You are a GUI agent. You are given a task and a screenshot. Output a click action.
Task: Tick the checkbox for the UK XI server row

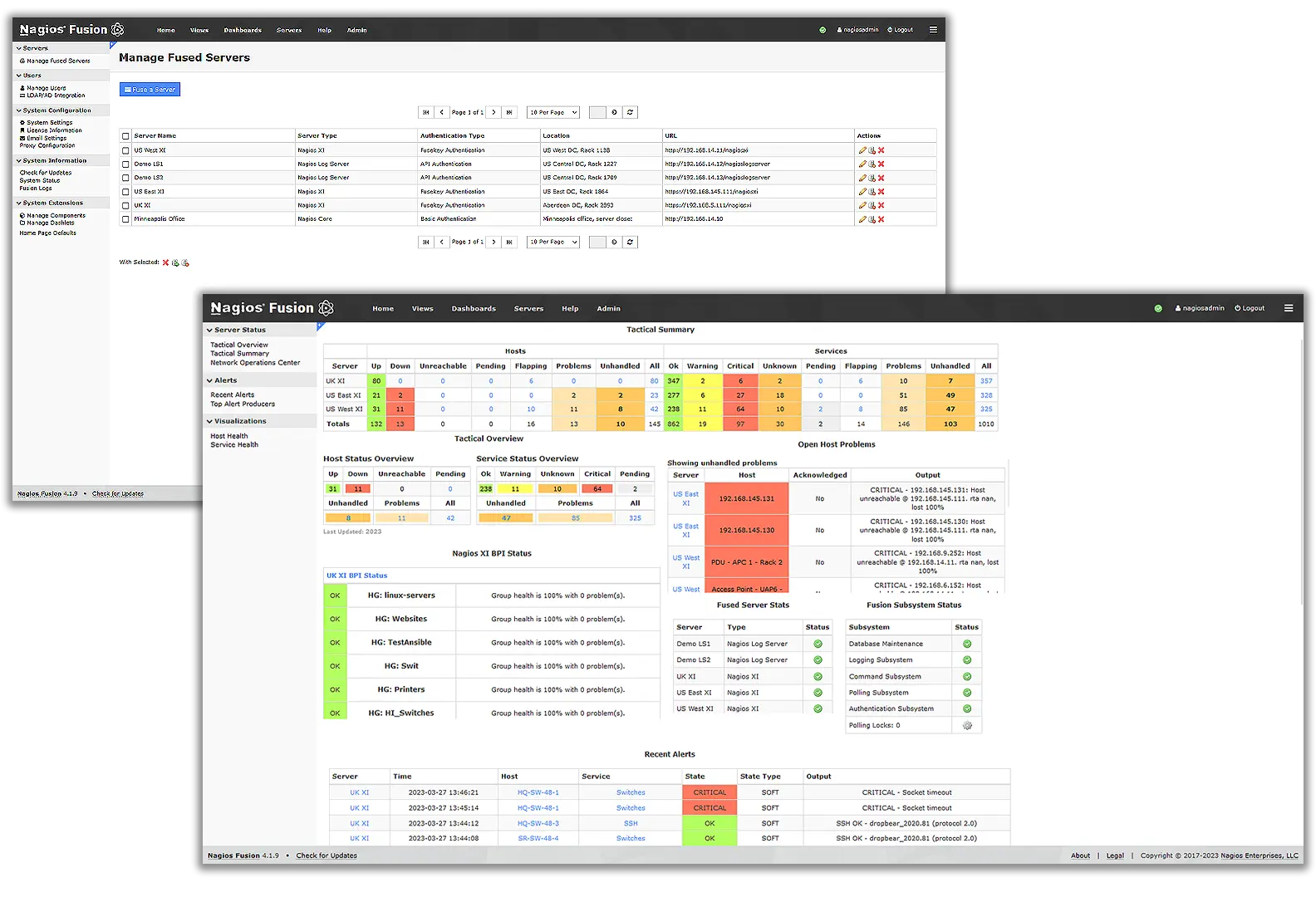coord(125,205)
